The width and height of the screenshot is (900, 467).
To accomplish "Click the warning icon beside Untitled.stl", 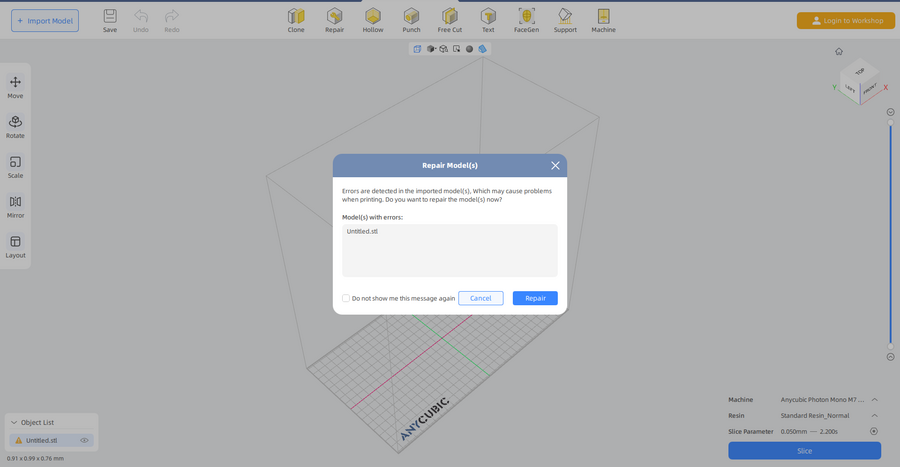I will (x=18, y=441).
